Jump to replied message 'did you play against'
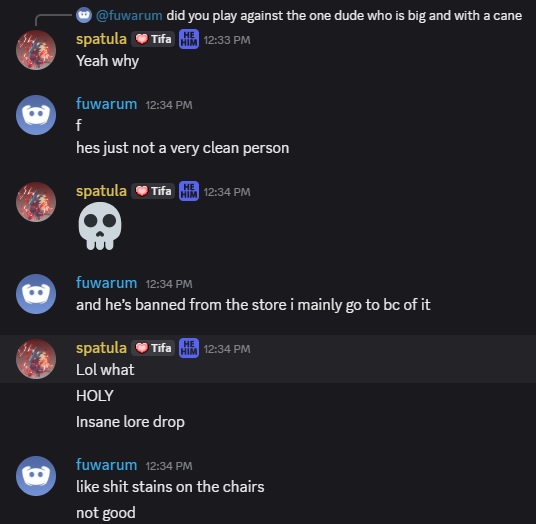536x524 pixels. tap(344, 15)
